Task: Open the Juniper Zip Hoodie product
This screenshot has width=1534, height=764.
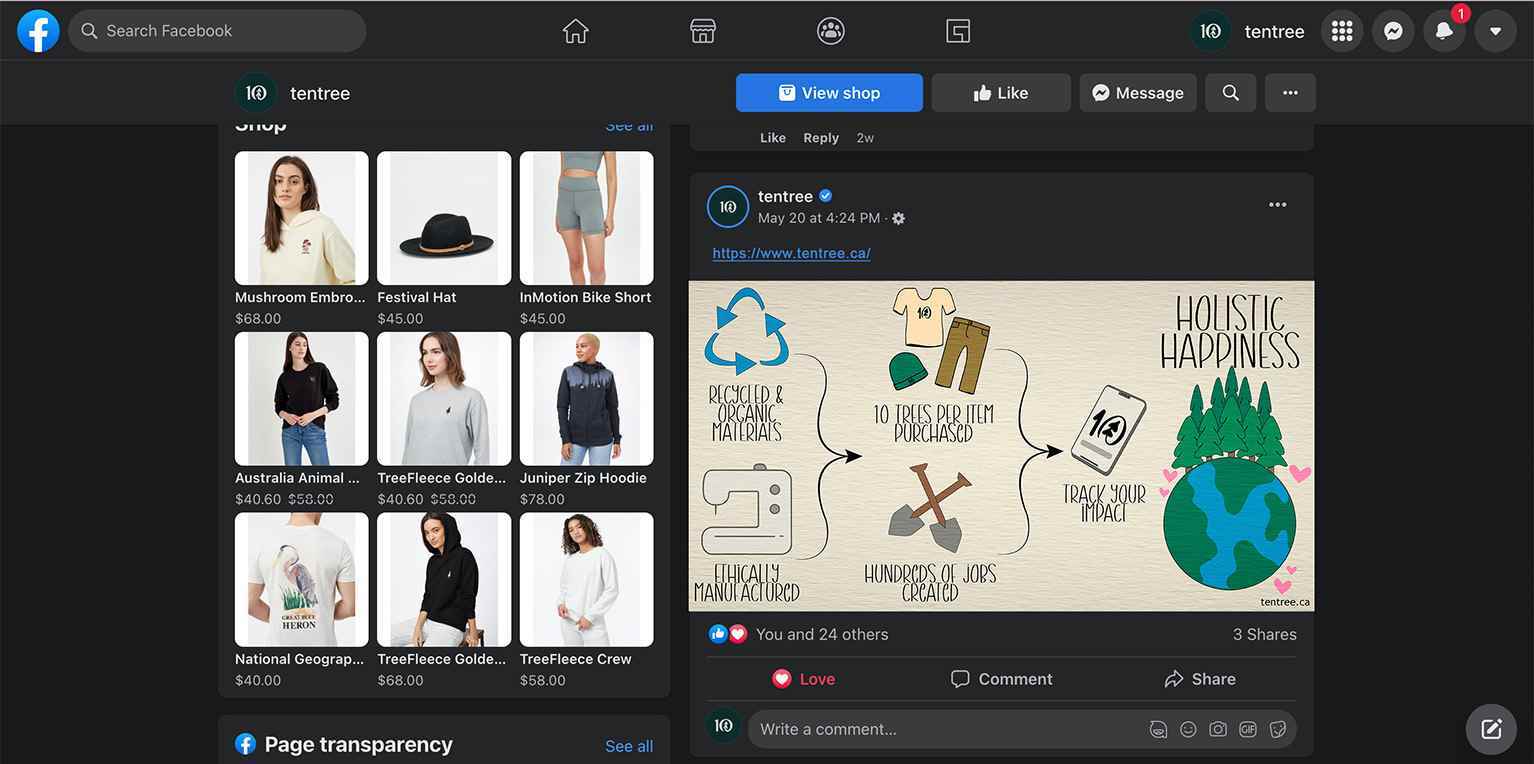Action: point(586,399)
